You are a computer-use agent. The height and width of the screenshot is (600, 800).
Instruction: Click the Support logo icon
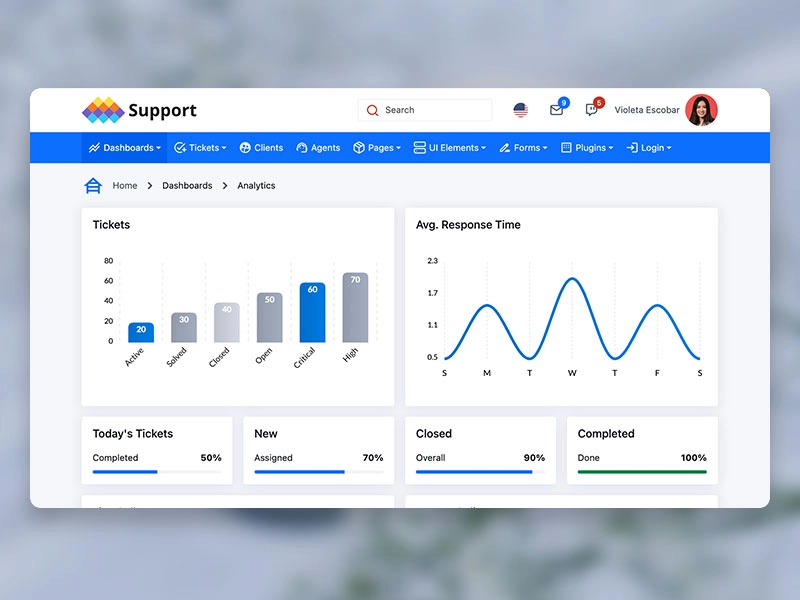103,110
